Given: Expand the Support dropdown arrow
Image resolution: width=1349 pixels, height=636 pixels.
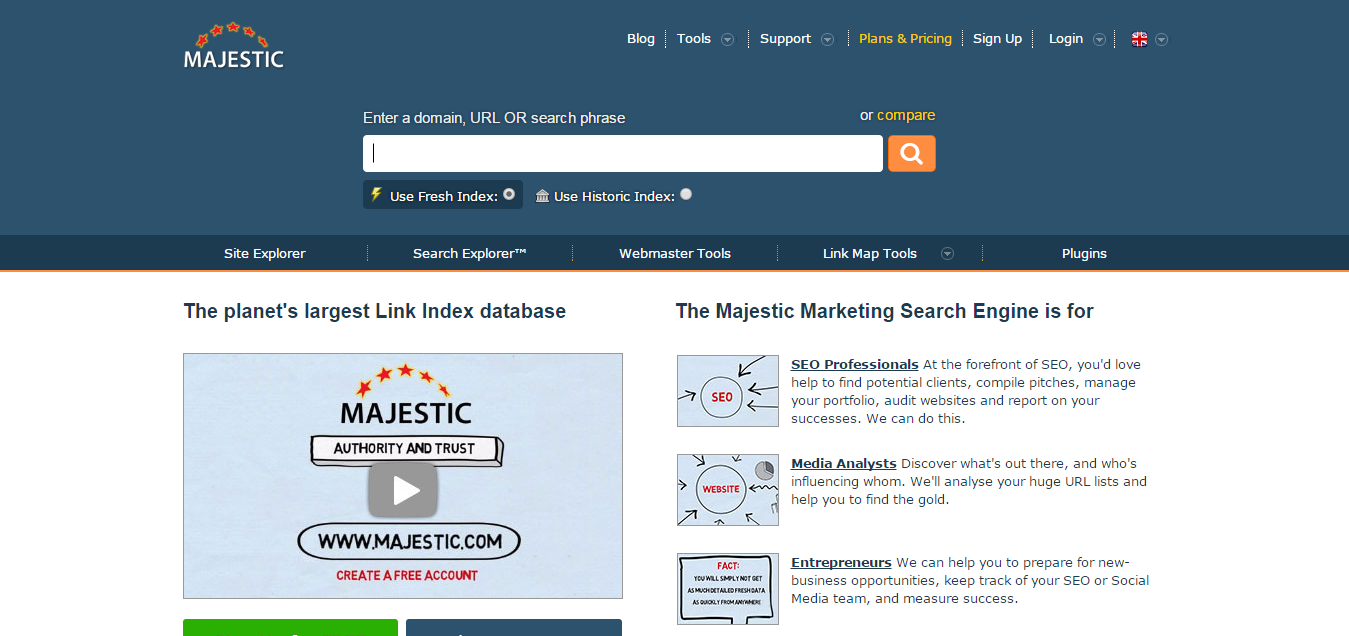Looking at the screenshot, I should coord(828,40).
